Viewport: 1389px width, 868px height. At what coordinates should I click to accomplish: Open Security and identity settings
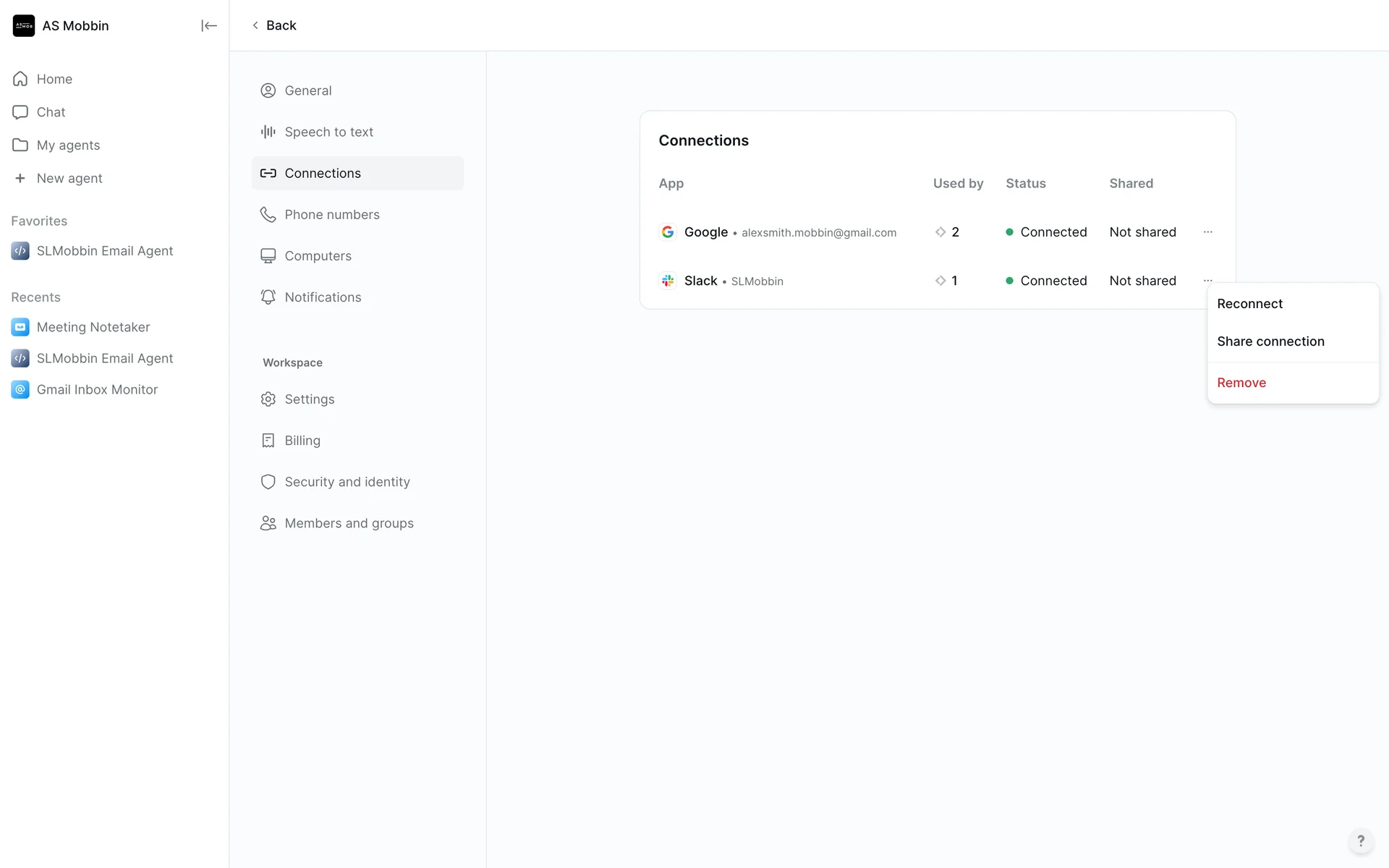tap(347, 482)
